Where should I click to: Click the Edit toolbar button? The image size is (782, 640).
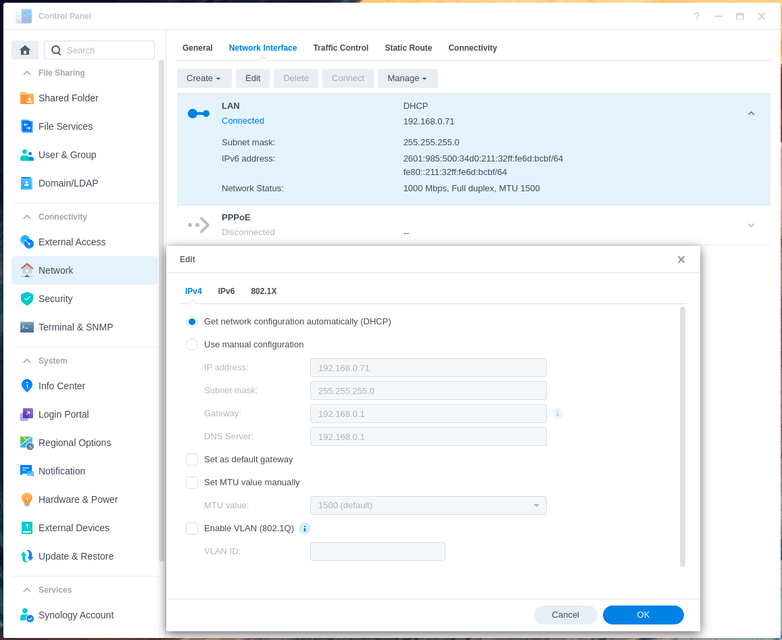coord(252,78)
